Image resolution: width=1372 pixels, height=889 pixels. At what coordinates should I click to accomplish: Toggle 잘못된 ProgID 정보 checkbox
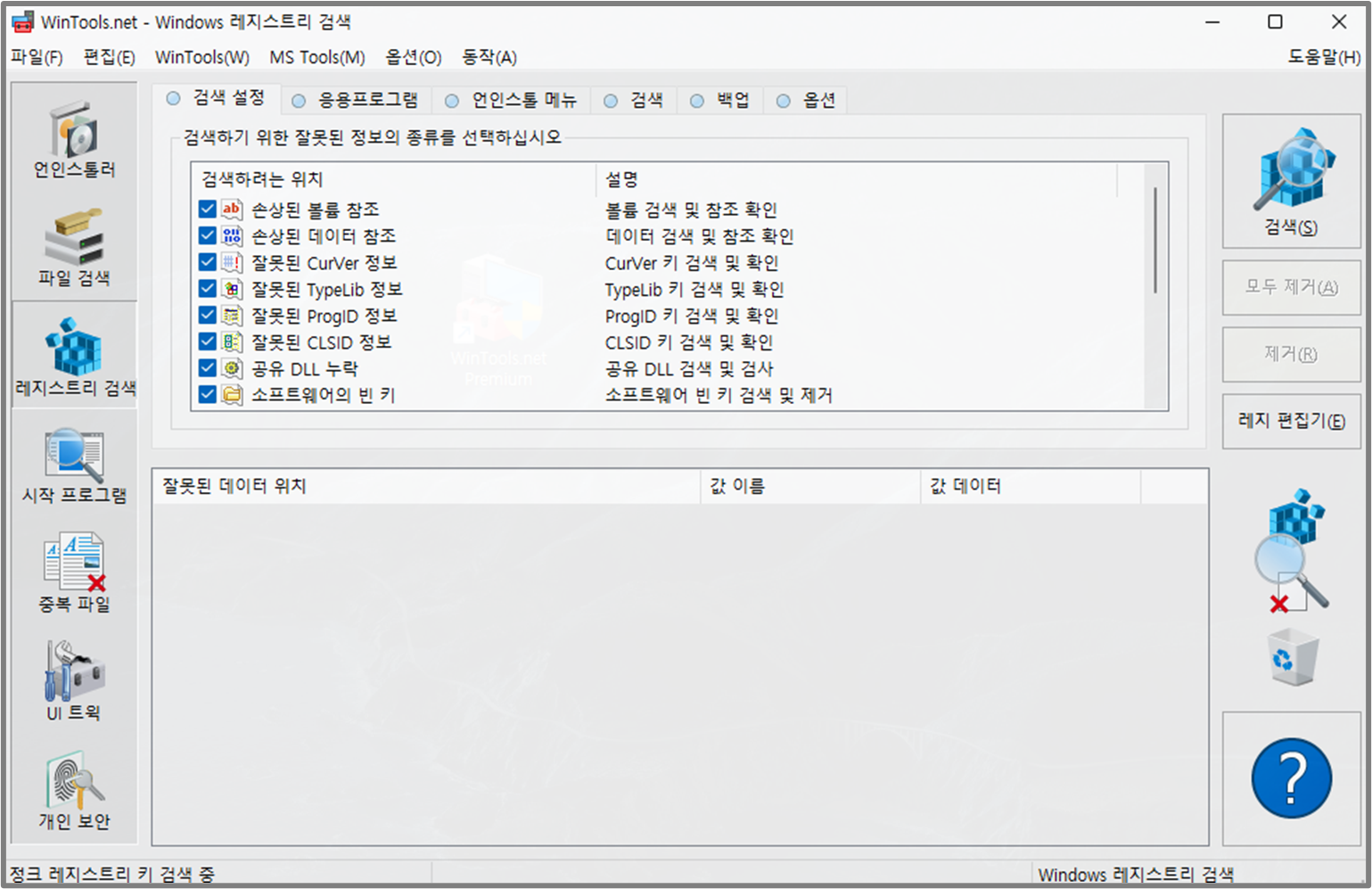coord(208,315)
